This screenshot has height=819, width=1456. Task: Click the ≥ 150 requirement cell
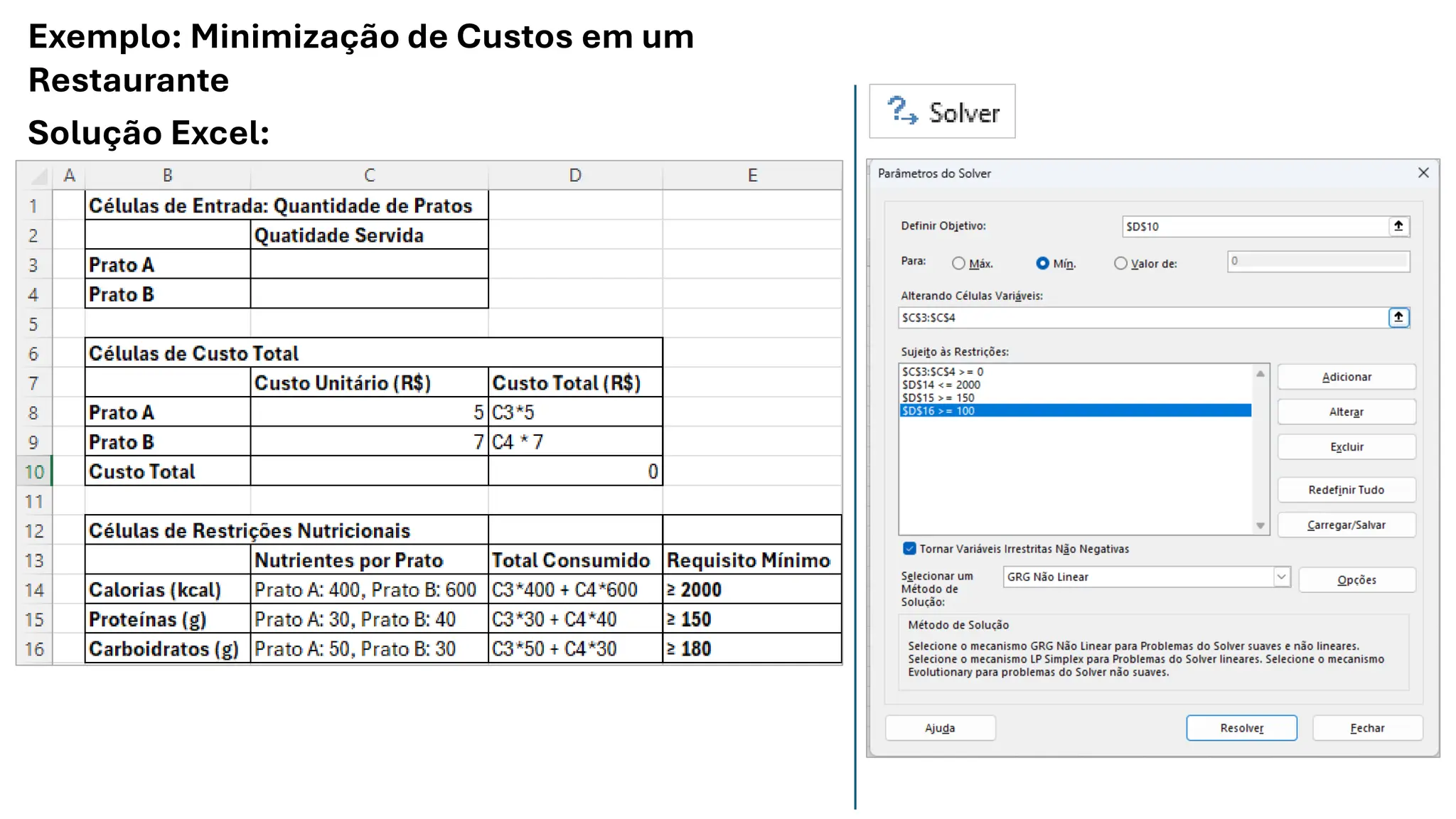(752, 619)
